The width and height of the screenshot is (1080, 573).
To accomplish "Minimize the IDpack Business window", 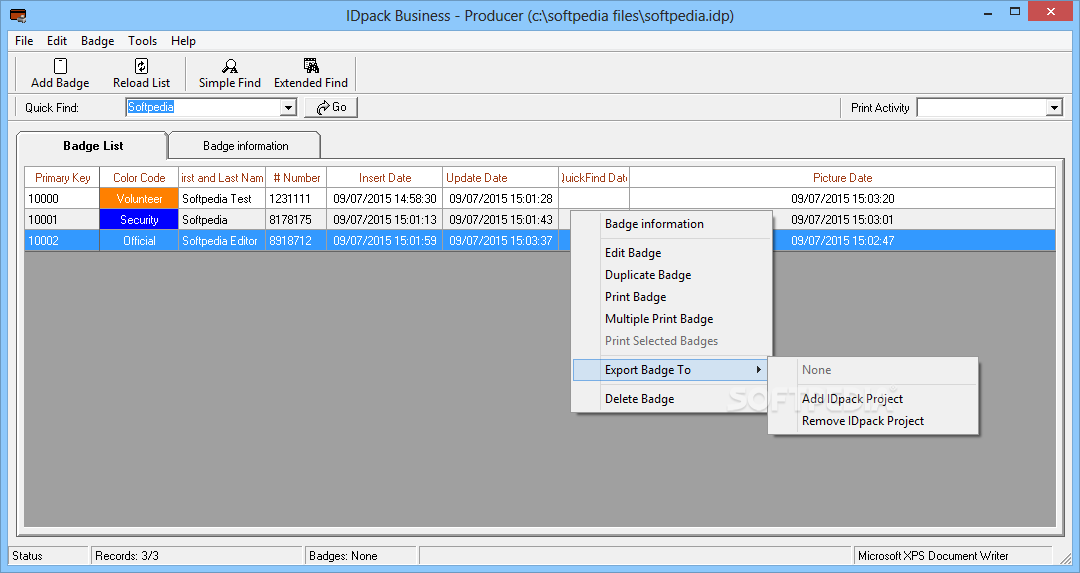I will point(988,12).
